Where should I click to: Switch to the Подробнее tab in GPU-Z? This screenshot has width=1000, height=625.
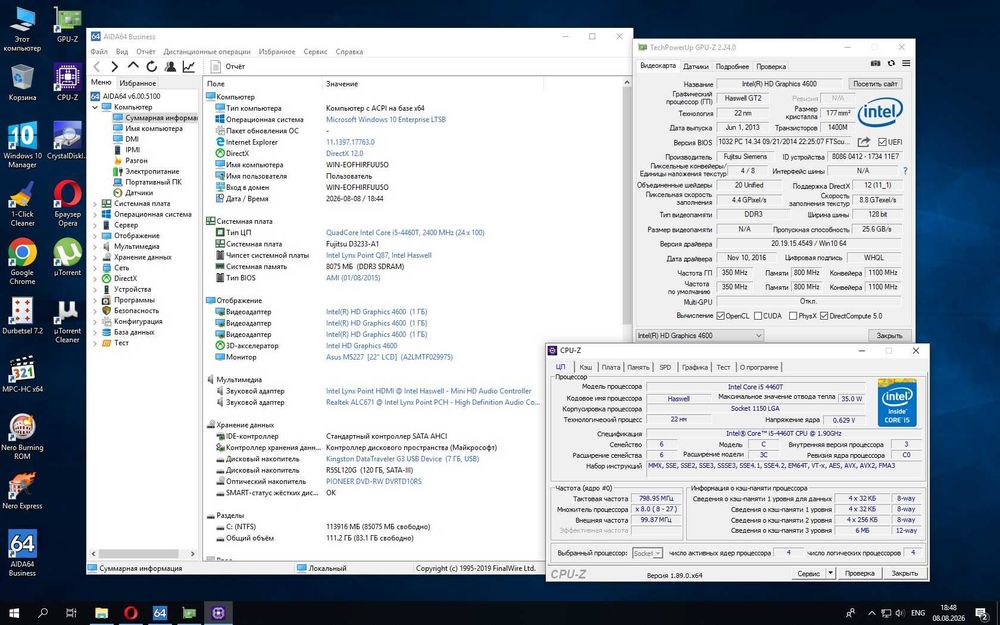(732, 66)
